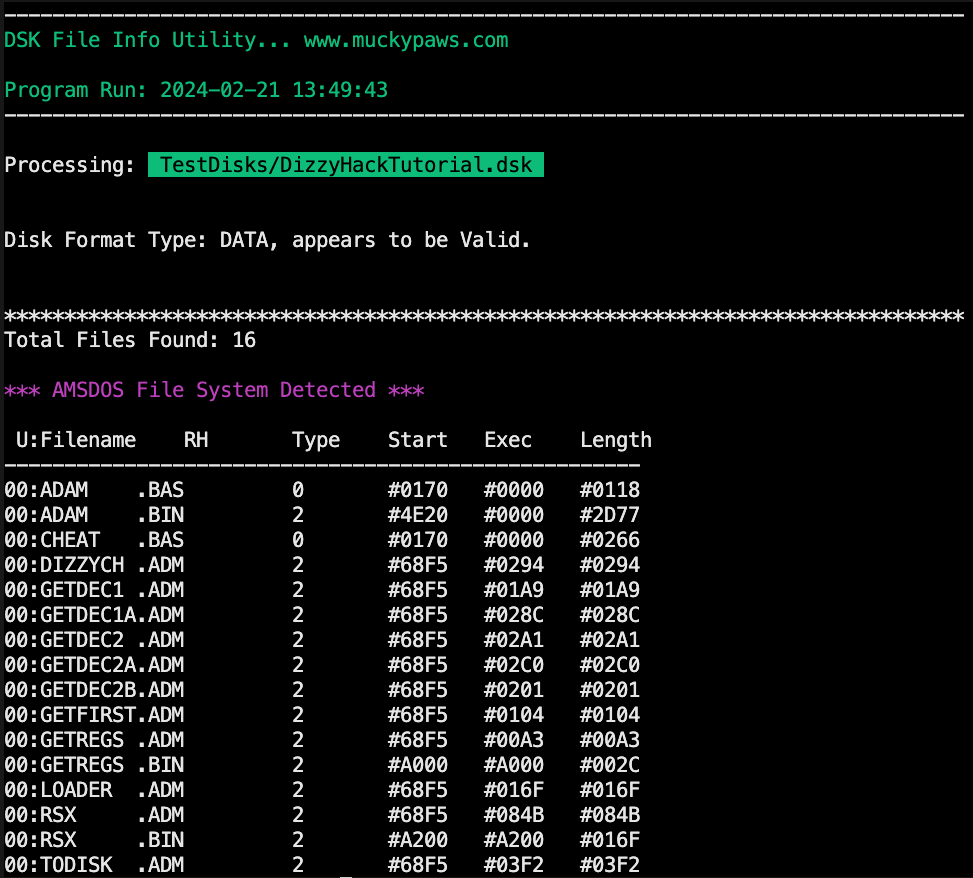
Task: Click exec value #0104 in GETFIRST row
Action: pos(514,715)
